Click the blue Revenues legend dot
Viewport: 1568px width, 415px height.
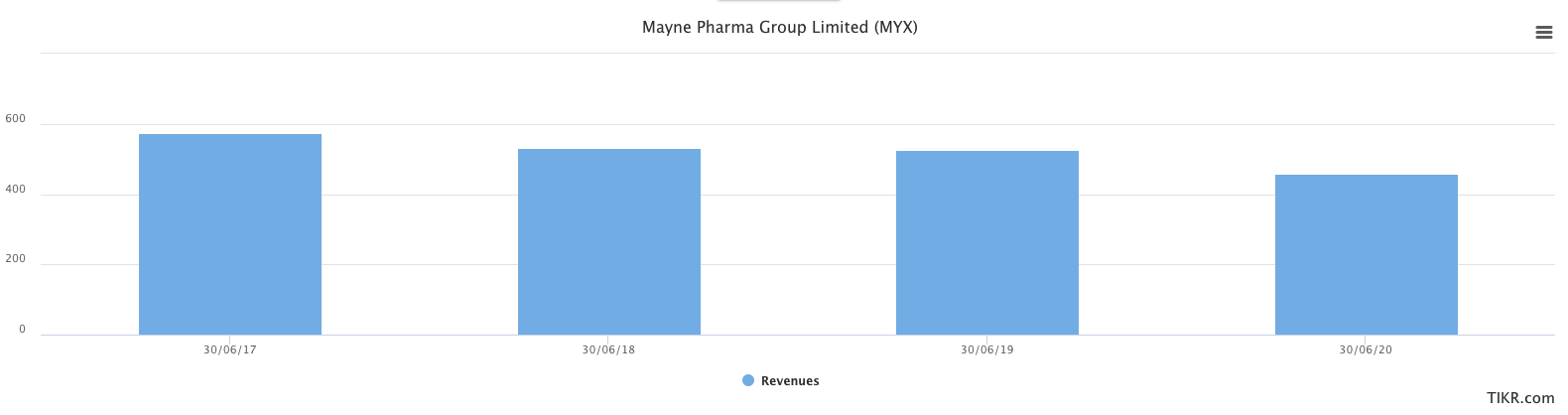[x=748, y=380]
